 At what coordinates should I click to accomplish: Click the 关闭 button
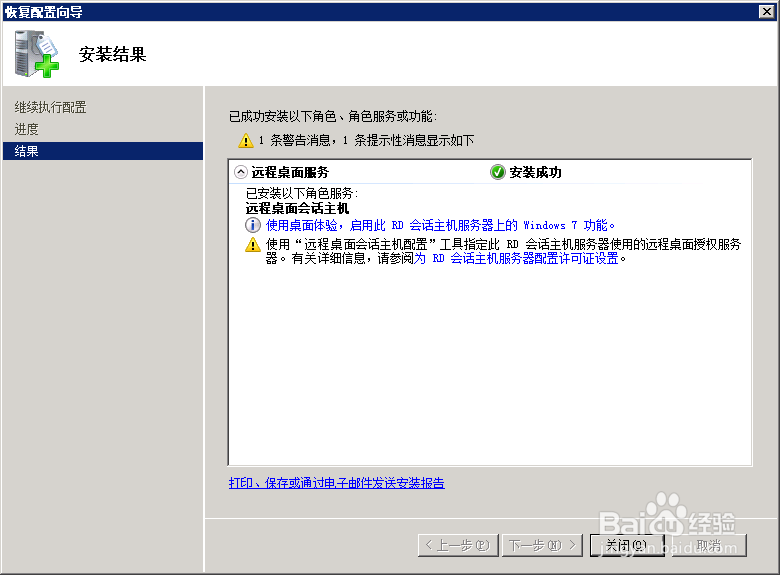[x=627, y=546]
